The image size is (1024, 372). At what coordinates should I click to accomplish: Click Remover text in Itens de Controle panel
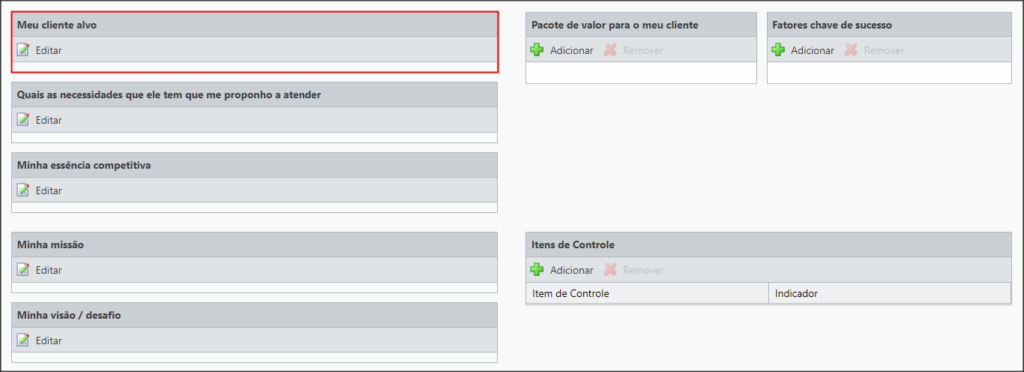pyautogui.click(x=643, y=270)
